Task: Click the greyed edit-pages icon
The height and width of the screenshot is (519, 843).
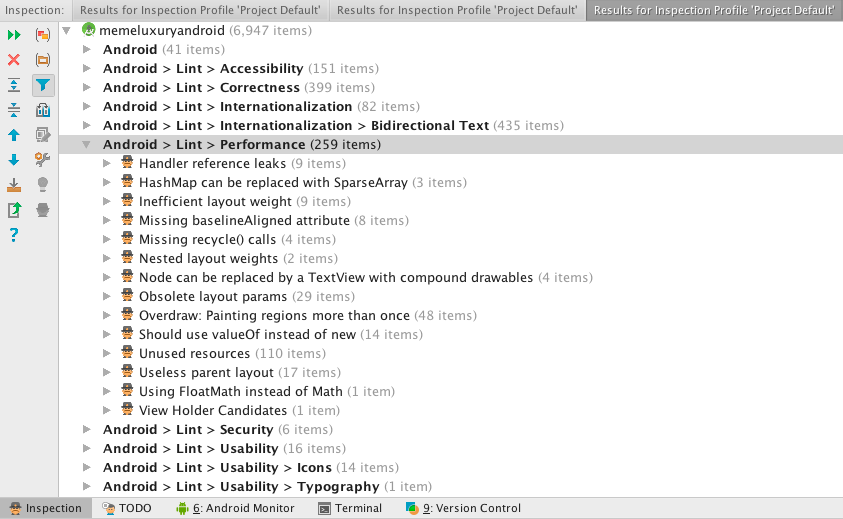Action: click(42, 135)
